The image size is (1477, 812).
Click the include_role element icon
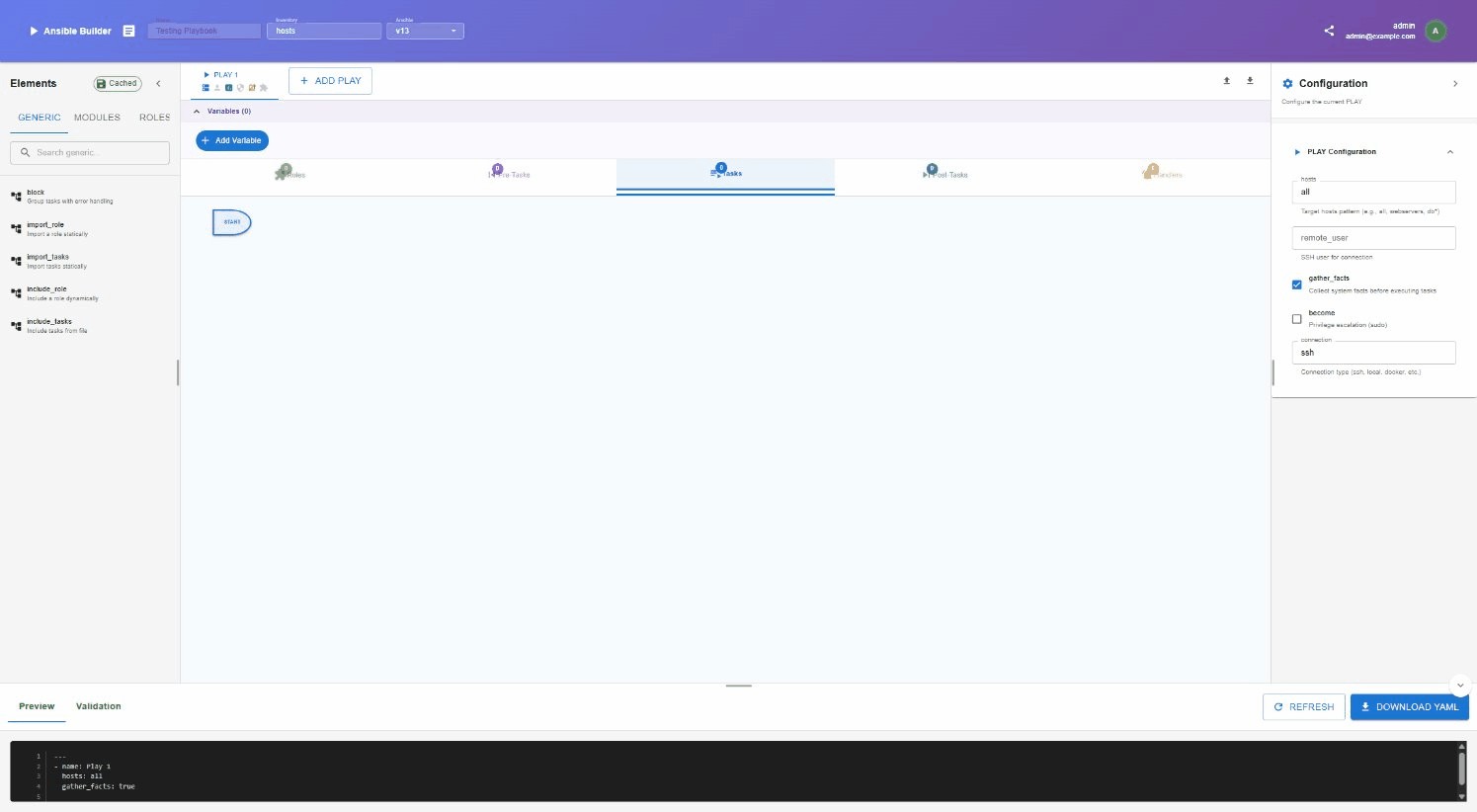16,293
